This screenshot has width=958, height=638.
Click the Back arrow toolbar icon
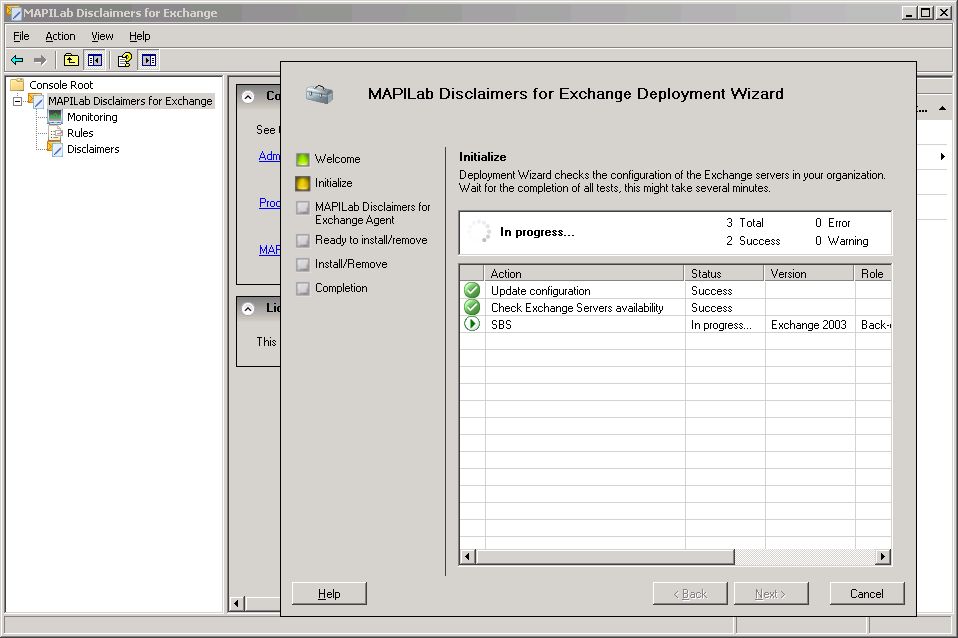[17, 60]
